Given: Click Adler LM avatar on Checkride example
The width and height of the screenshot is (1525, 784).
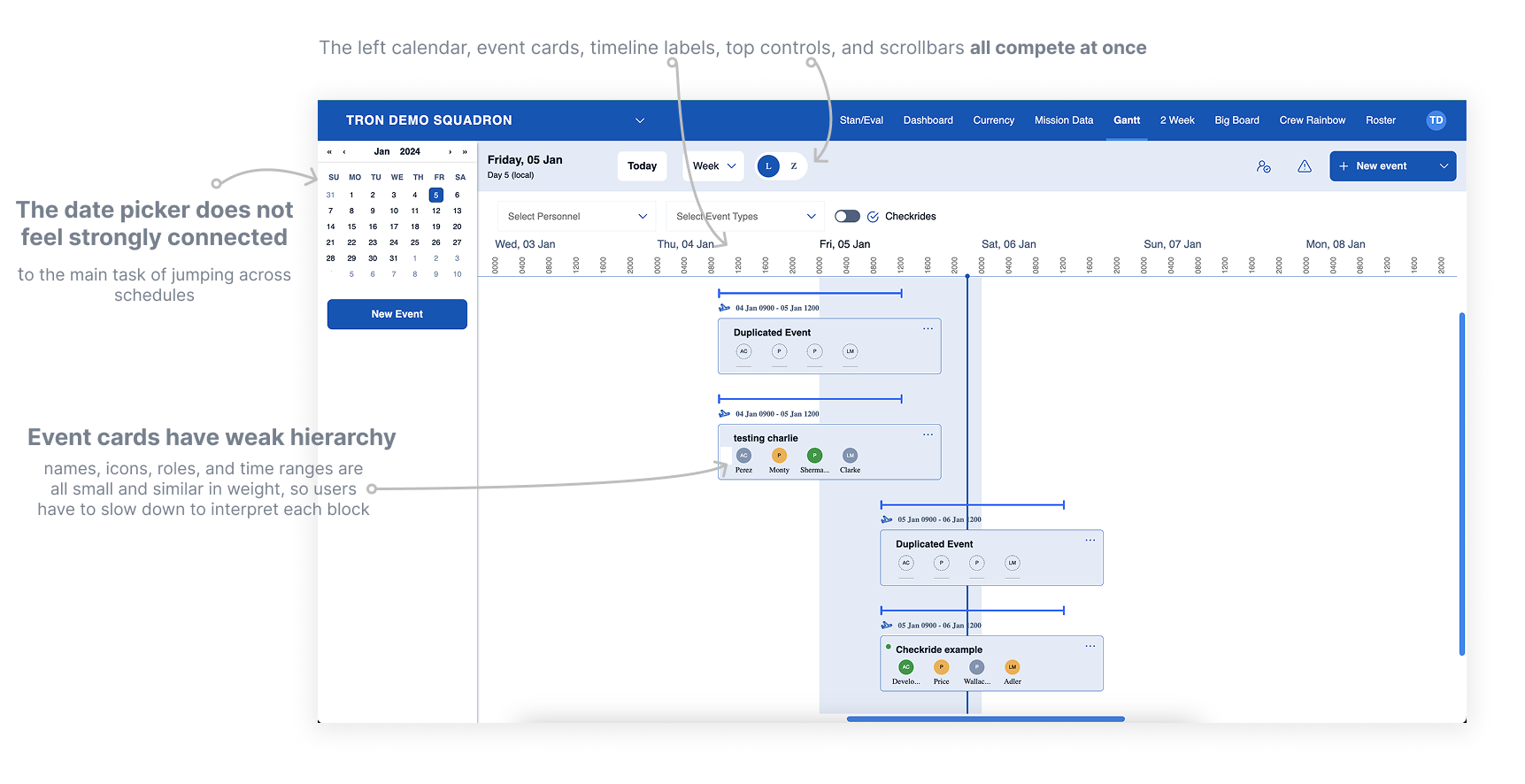Looking at the screenshot, I should 1012,667.
